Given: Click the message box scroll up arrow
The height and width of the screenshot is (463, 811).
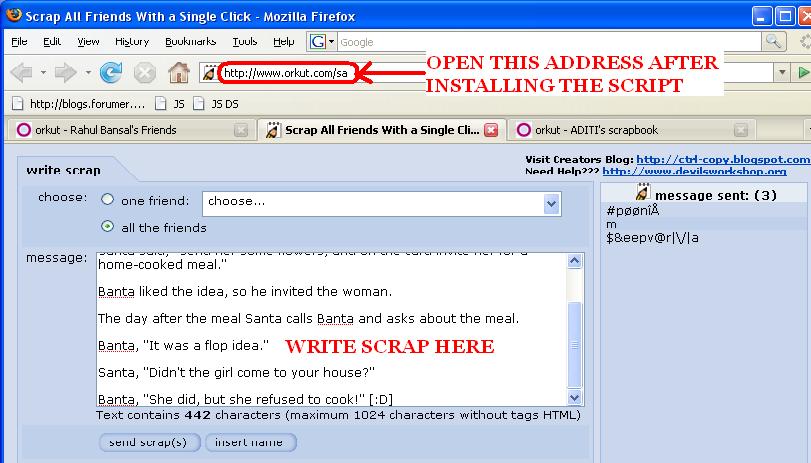Looking at the screenshot, I should (x=575, y=261).
